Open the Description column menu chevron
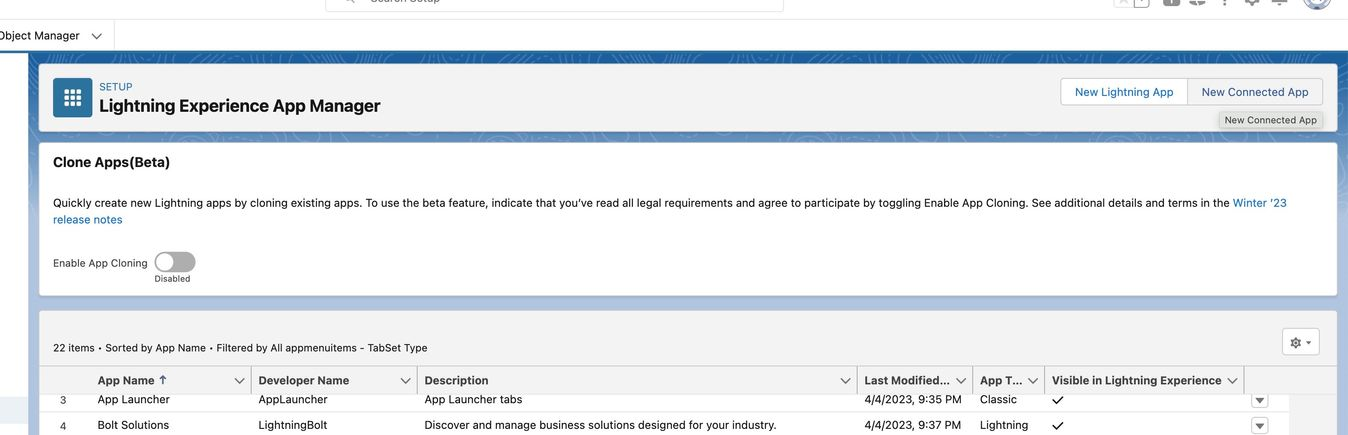Viewport: 1348px width, 435px height. coord(847,381)
